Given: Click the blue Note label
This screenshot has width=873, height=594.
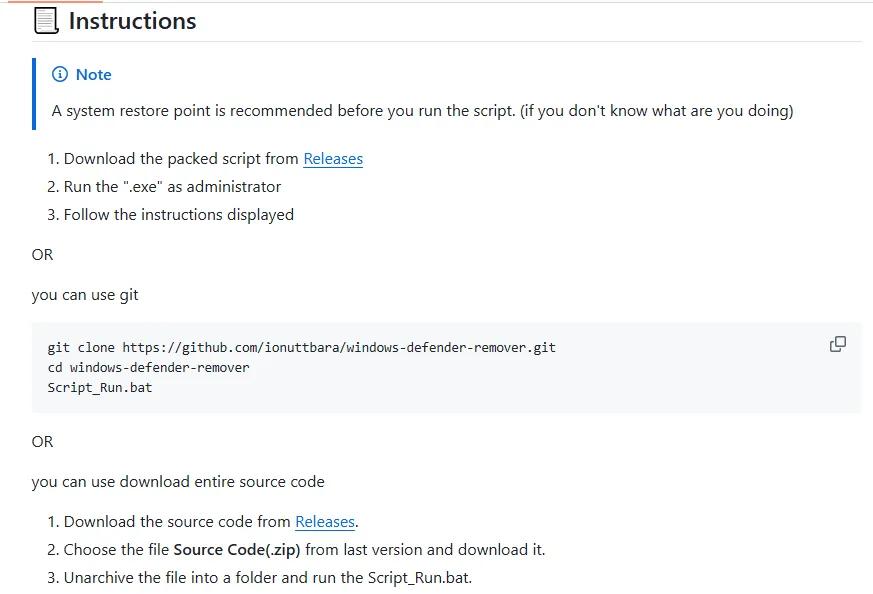Looking at the screenshot, I should pyautogui.click(x=93, y=75).
